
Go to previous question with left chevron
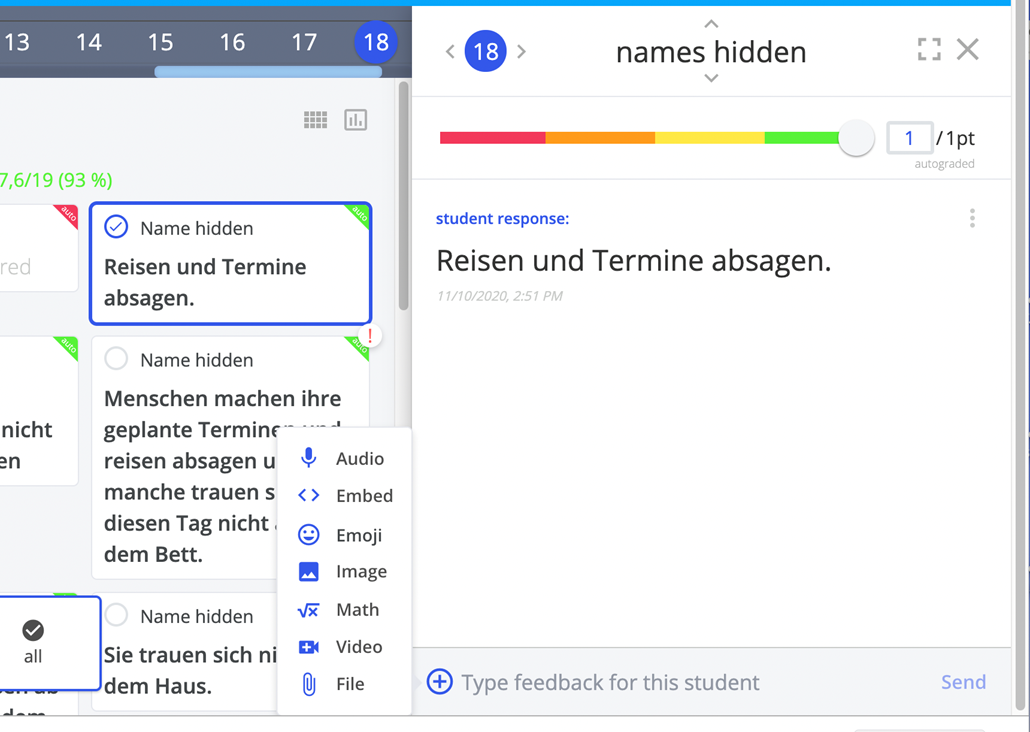450,51
